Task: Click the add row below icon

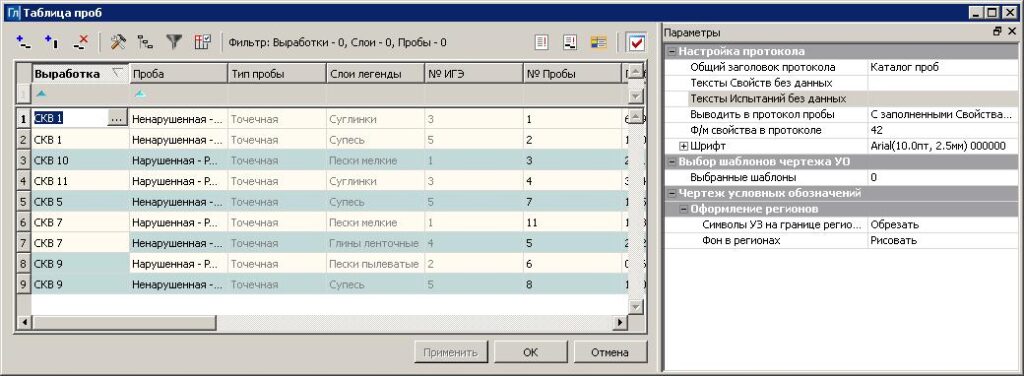Action: click(x=52, y=42)
